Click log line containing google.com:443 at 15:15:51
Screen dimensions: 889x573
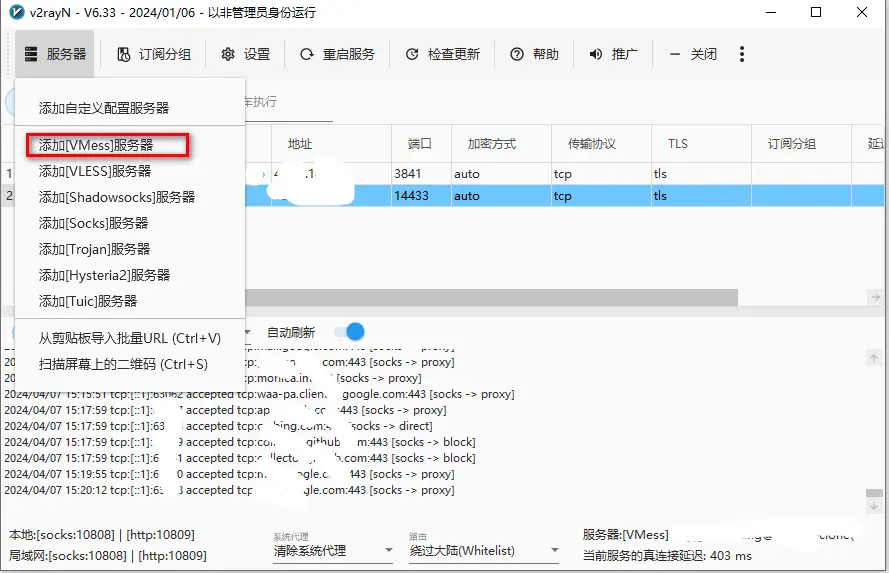259,394
